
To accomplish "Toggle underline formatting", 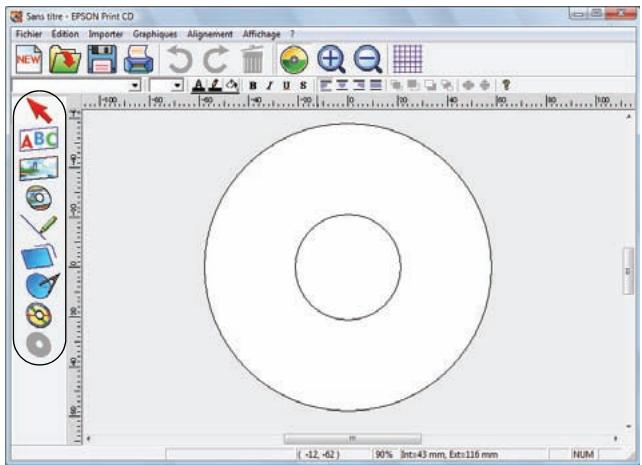I will [x=286, y=86].
